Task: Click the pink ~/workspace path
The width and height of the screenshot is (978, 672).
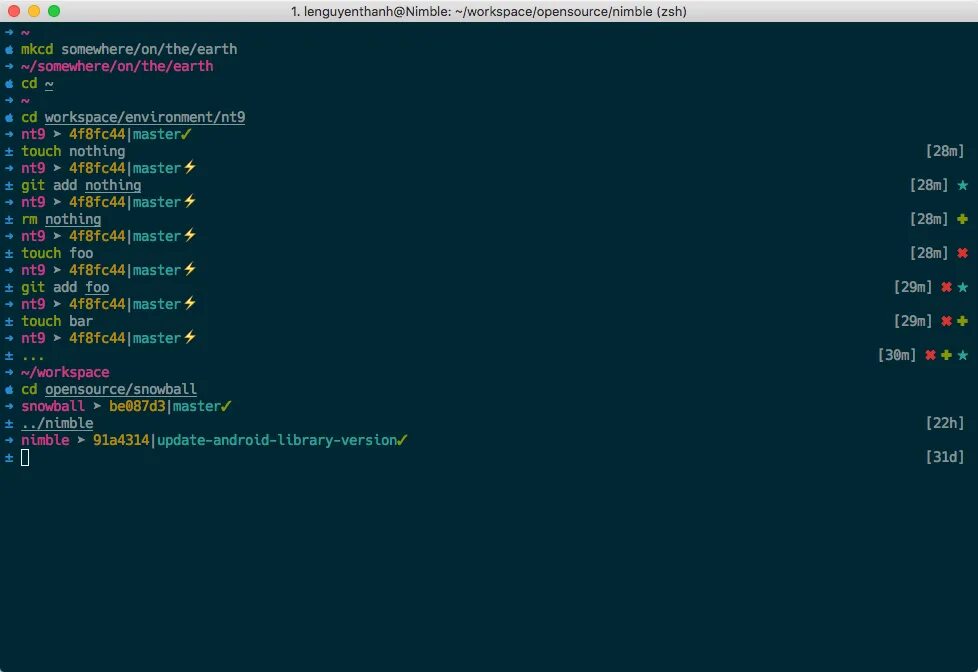Action: coord(65,372)
